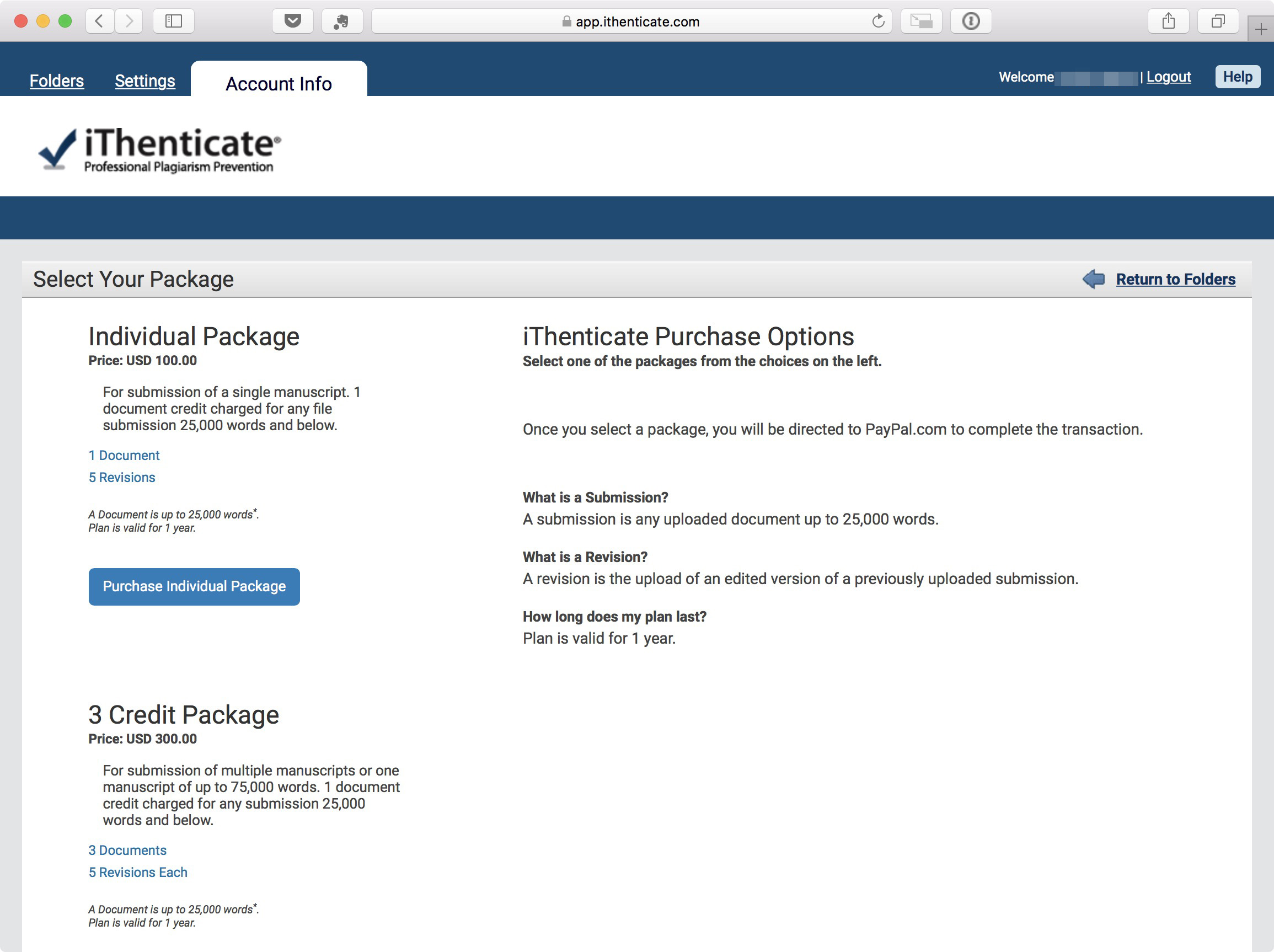
Task: Open the 1Password extension icon
Action: pyautogui.click(x=971, y=22)
